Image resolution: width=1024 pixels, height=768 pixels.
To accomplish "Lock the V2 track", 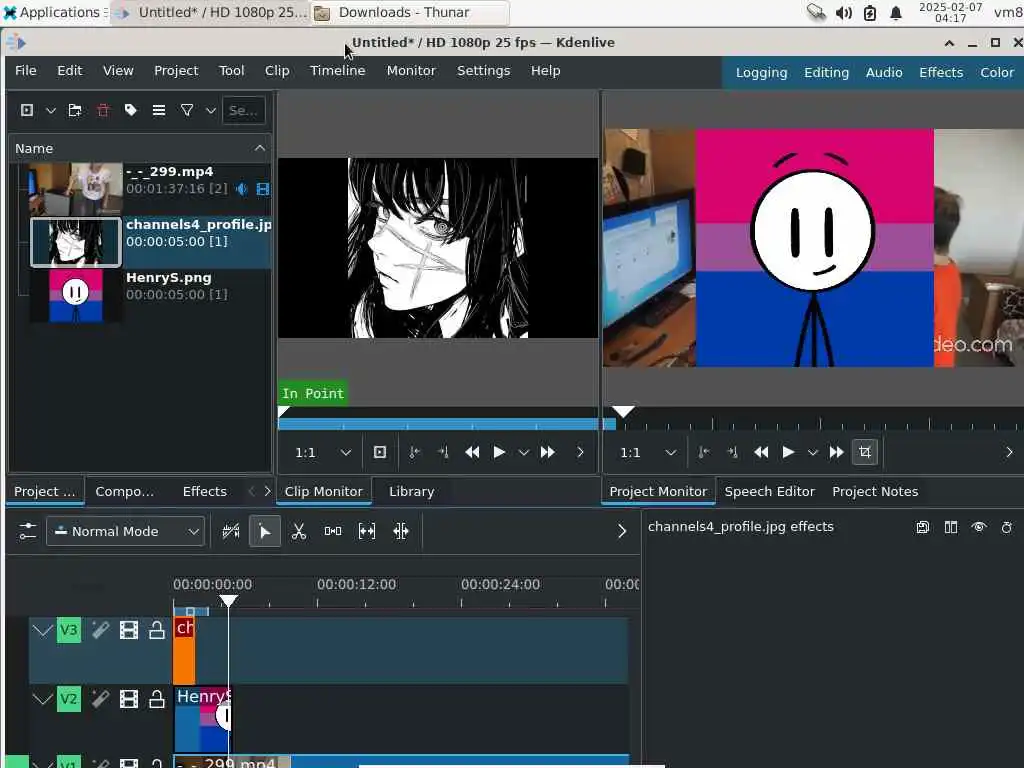I will pyautogui.click(x=157, y=699).
